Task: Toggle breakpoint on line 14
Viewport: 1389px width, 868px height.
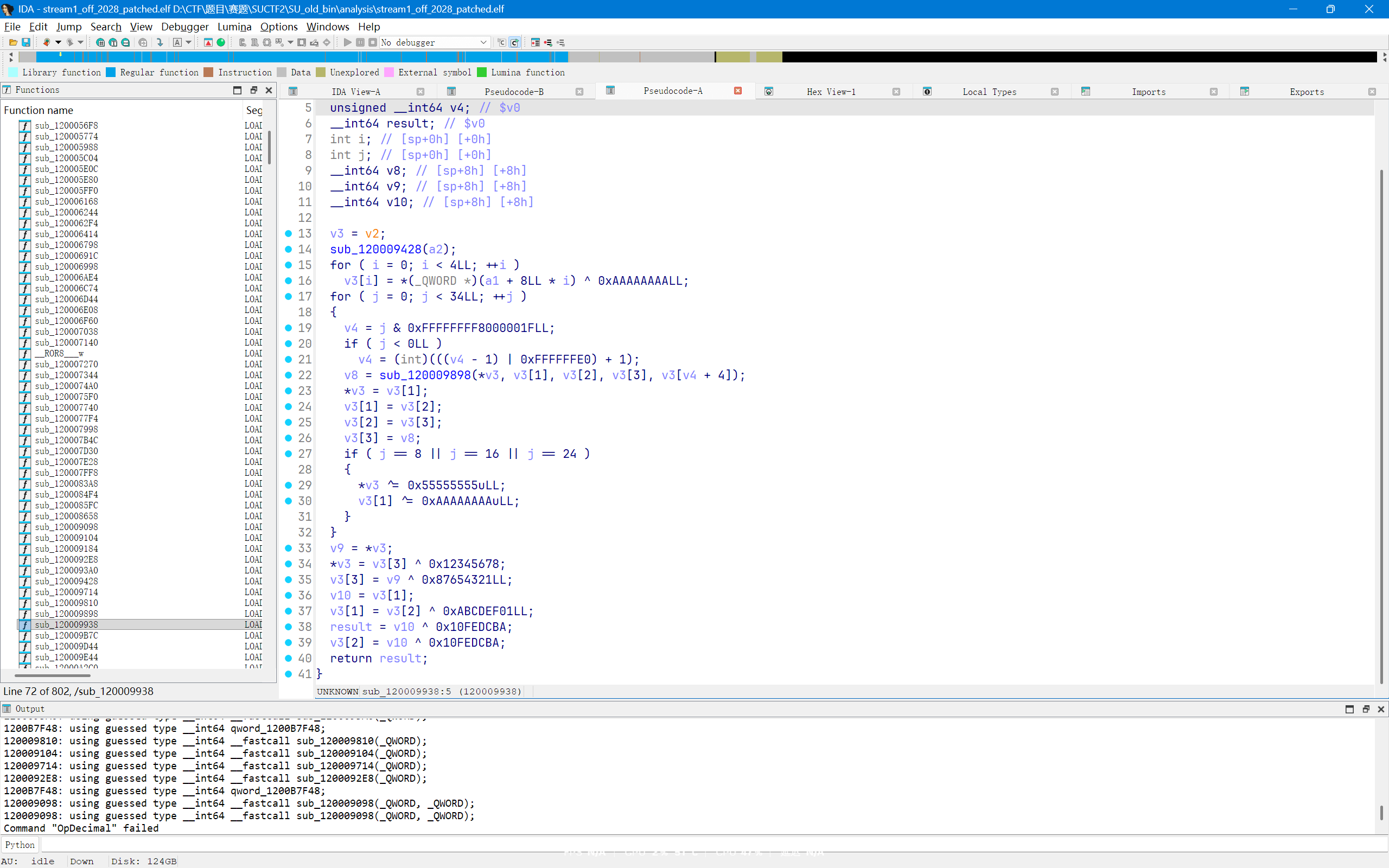Action: coord(289,249)
